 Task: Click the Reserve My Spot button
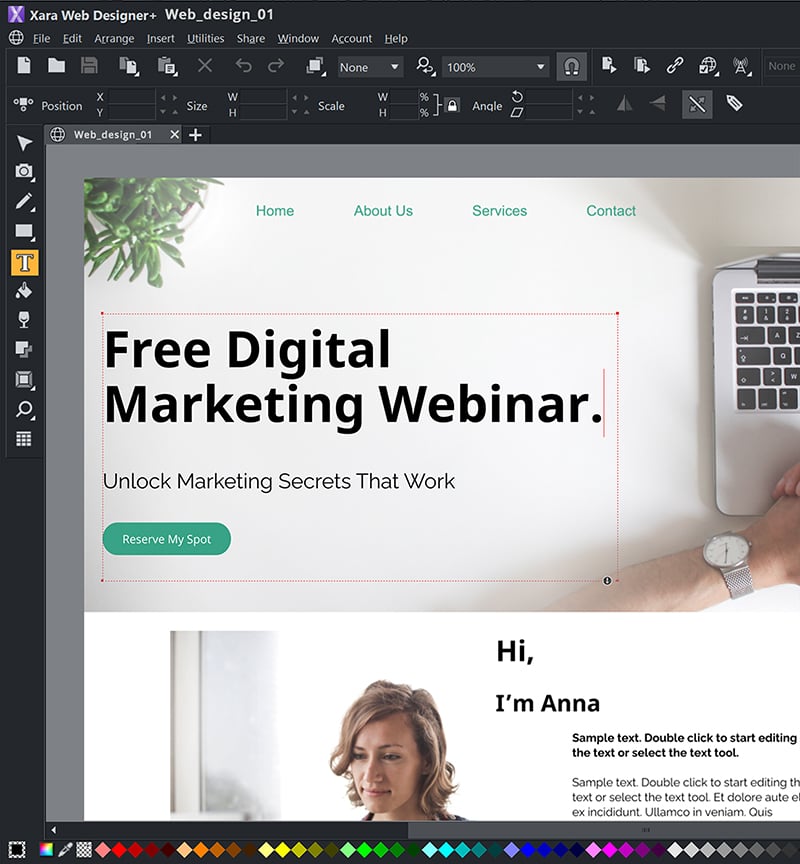[166, 538]
